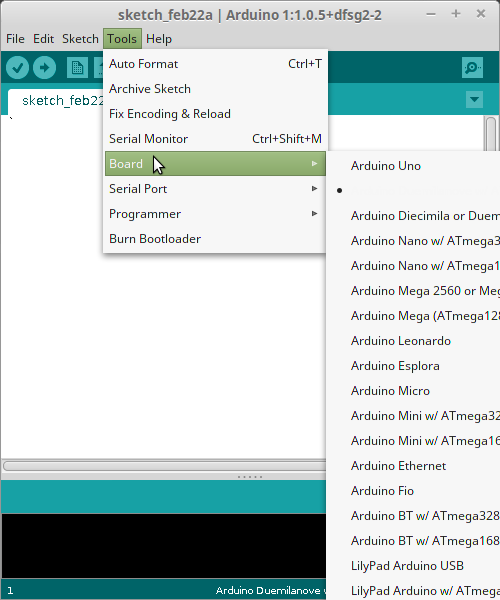
Task: Select Burn Bootloader menu entry
Action: click(x=215, y=239)
